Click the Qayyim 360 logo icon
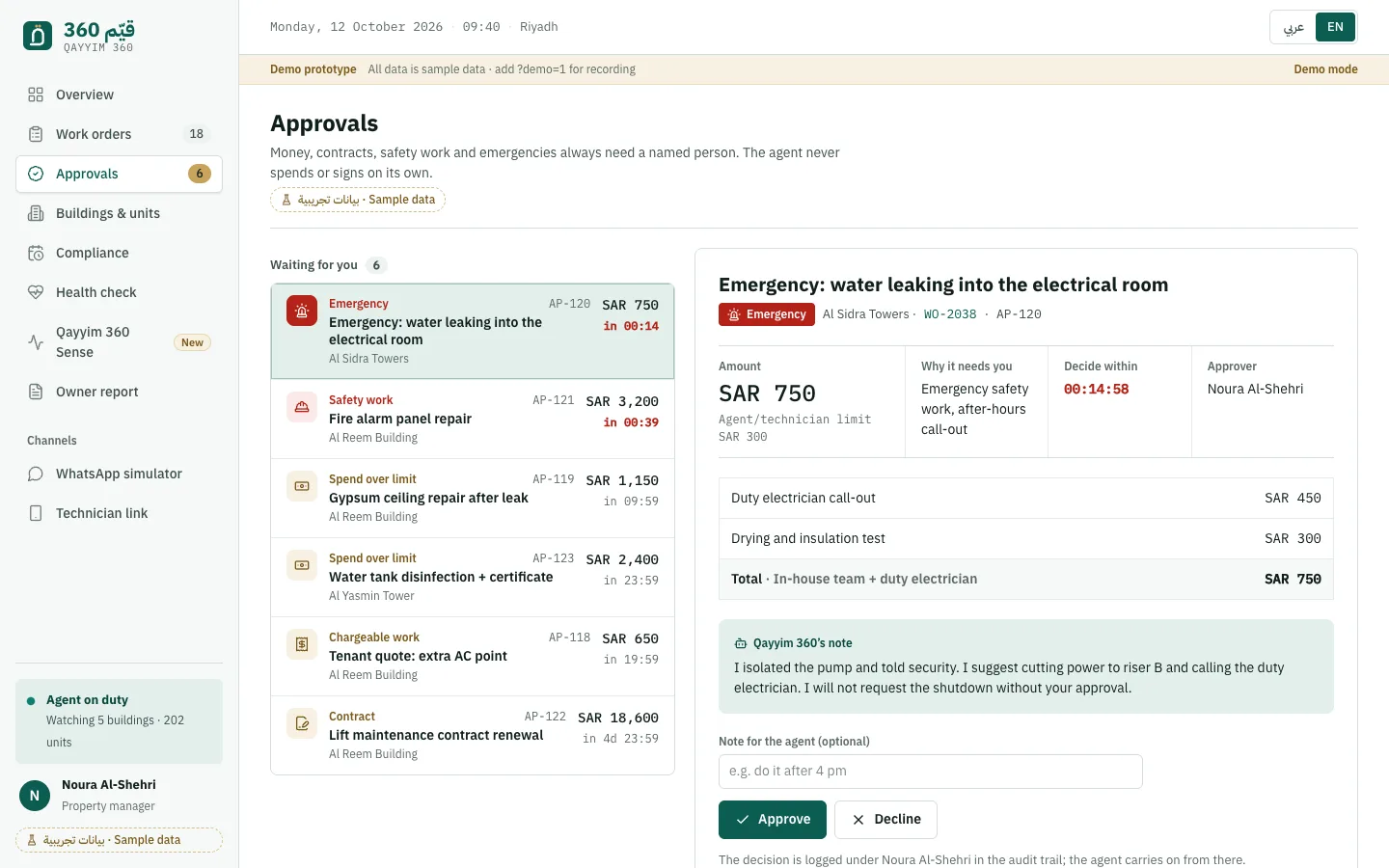The width and height of the screenshot is (1389, 868). click(38, 36)
